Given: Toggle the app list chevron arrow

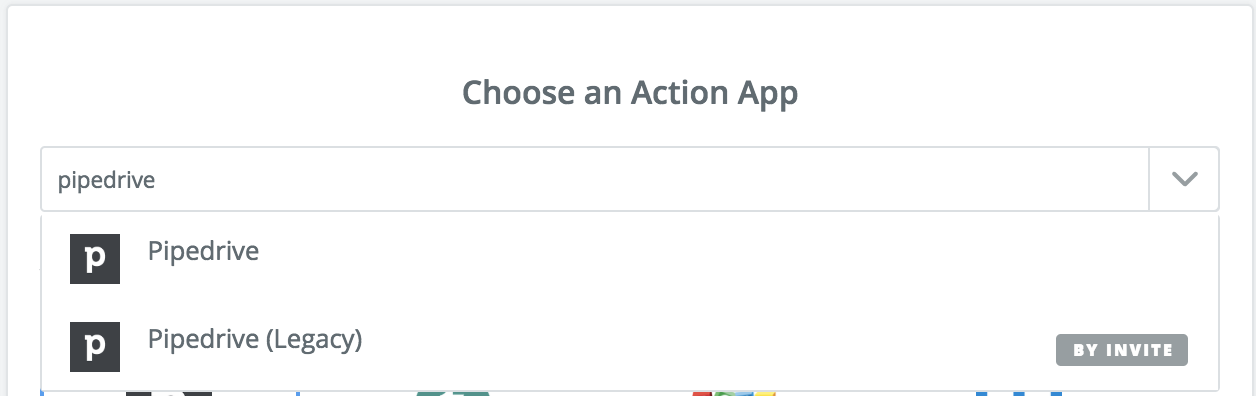Looking at the screenshot, I should 1184,180.
